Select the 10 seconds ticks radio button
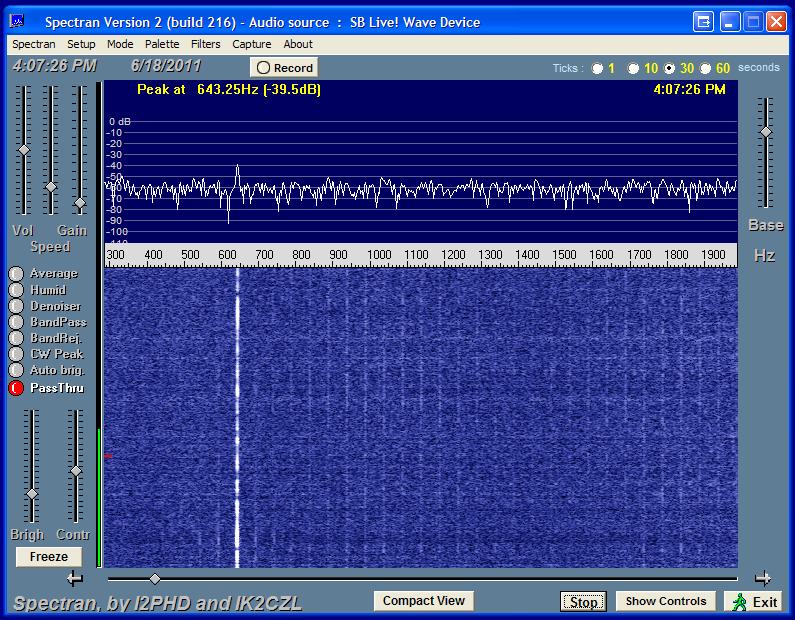 click(633, 68)
